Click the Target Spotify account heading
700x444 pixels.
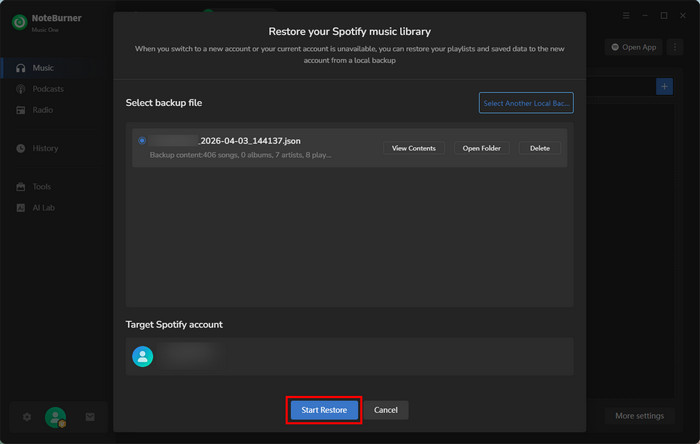coord(174,324)
